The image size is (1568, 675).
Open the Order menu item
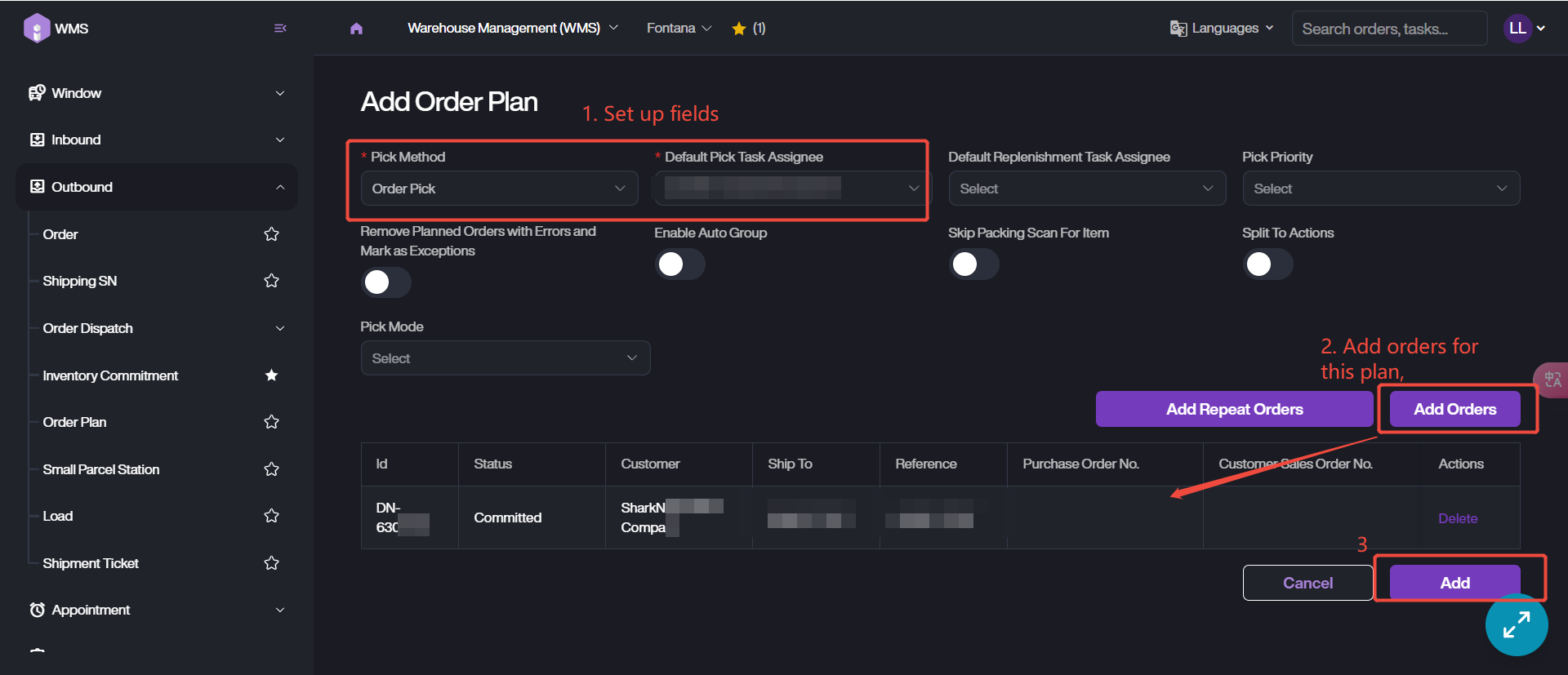[60, 234]
